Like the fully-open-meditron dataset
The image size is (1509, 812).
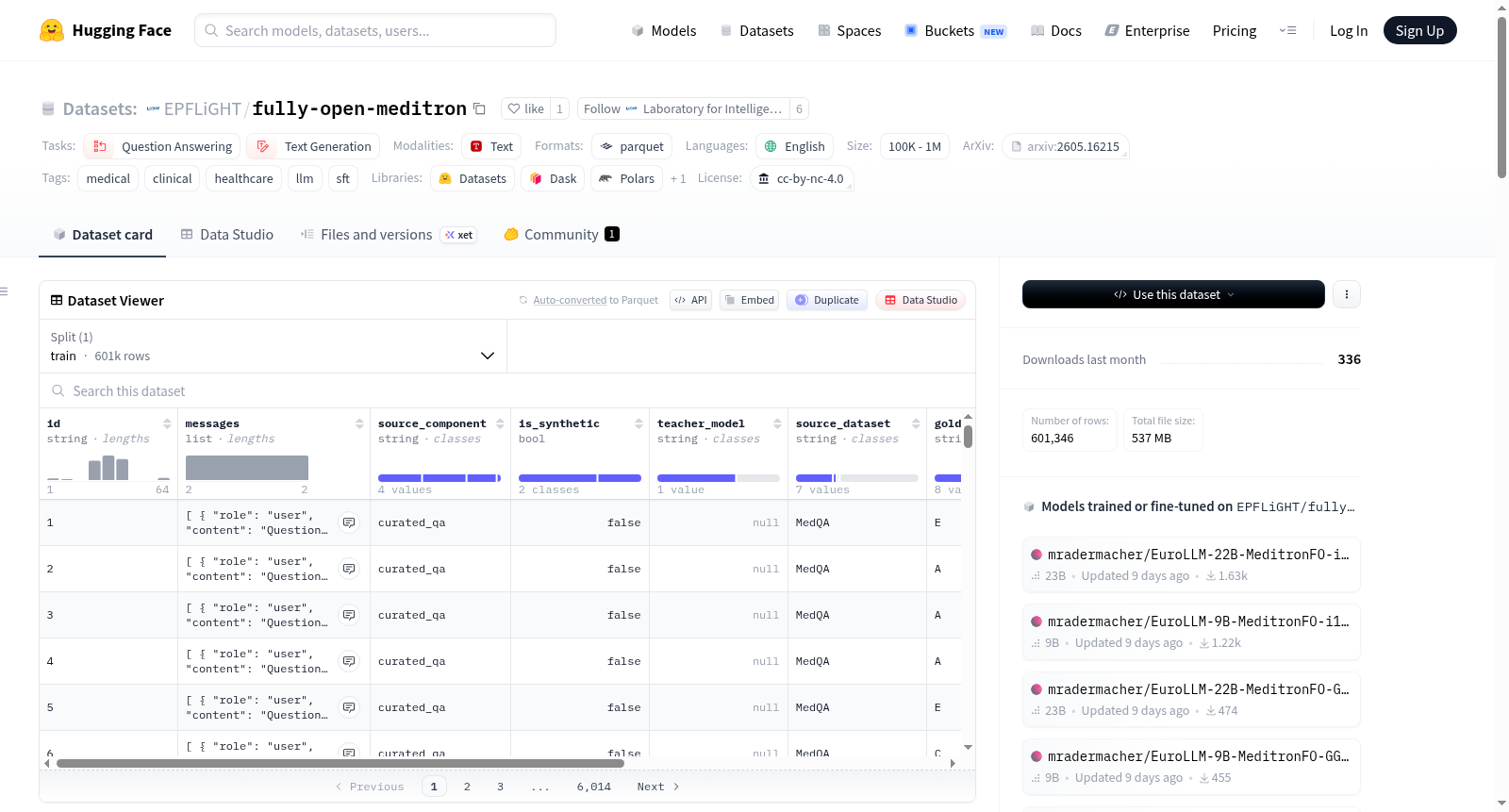525,108
